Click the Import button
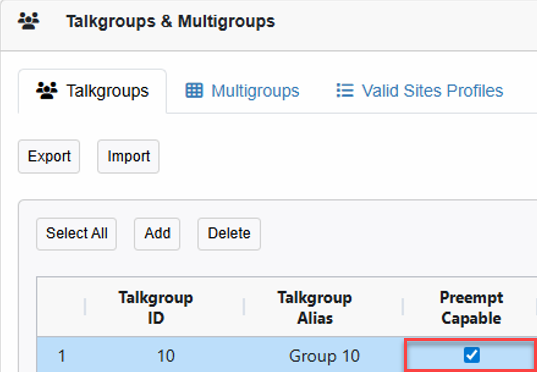The height and width of the screenshot is (372, 537). pyautogui.click(x=128, y=157)
